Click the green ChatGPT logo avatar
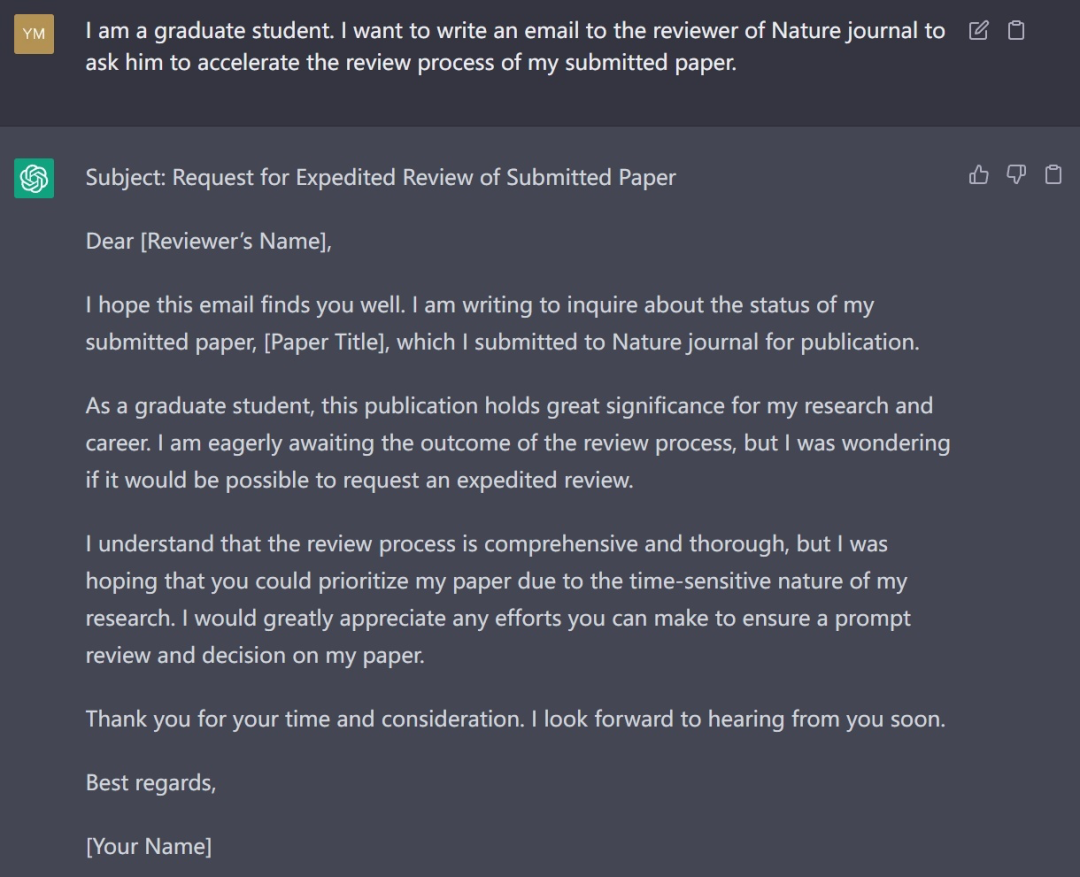The width and height of the screenshot is (1080, 877). 34,178
